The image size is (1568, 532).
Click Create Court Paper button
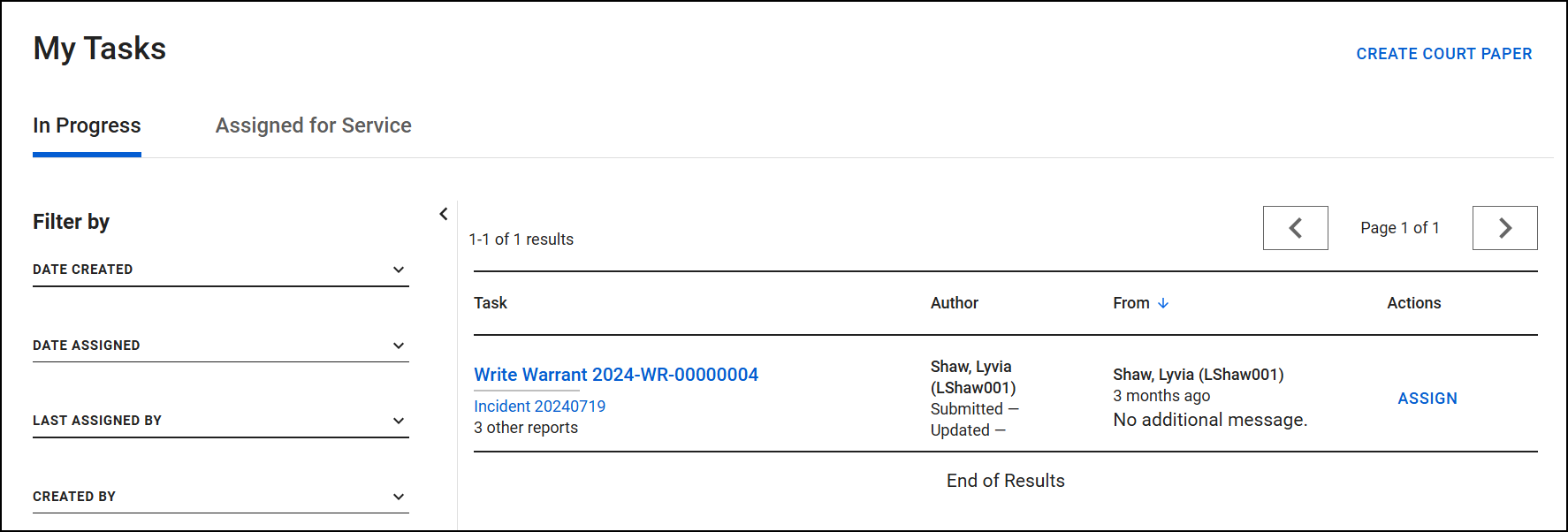pyautogui.click(x=1443, y=54)
